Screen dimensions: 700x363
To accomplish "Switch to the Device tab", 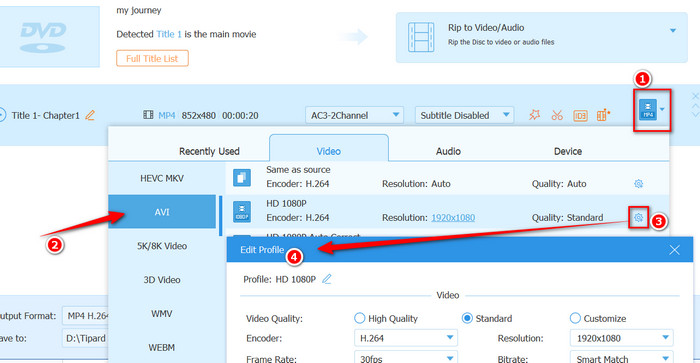I will point(568,151).
